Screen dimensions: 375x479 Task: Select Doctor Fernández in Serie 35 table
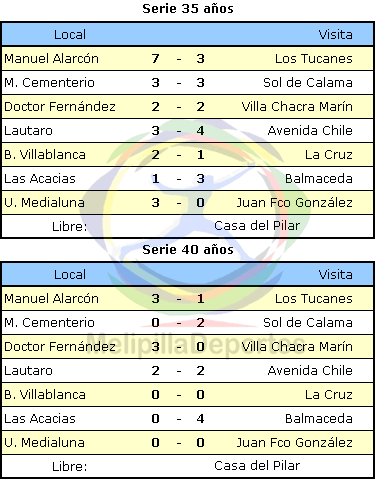(x=60, y=107)
